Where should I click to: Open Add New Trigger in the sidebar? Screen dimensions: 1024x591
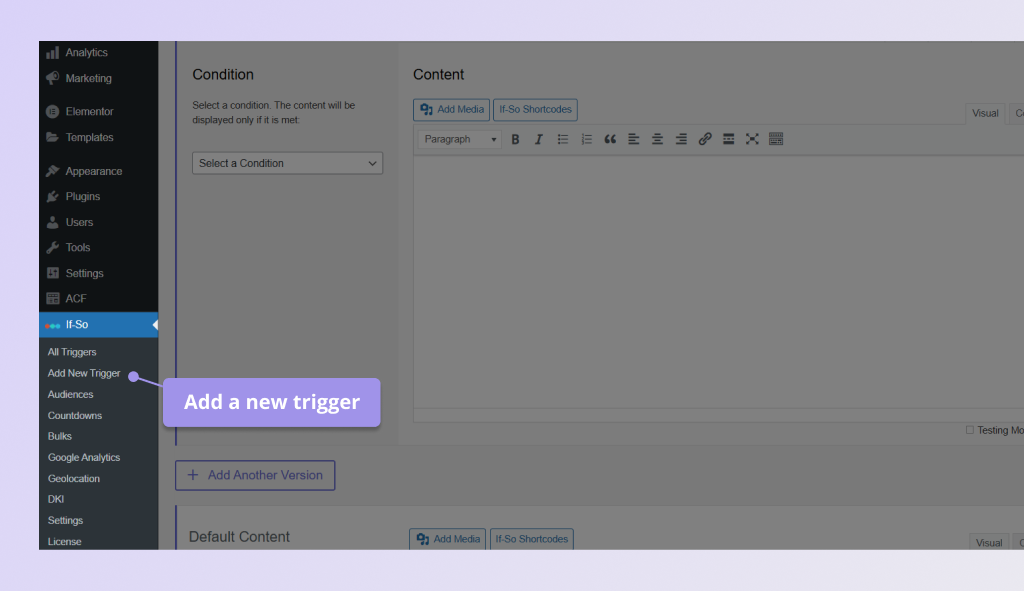83,372
